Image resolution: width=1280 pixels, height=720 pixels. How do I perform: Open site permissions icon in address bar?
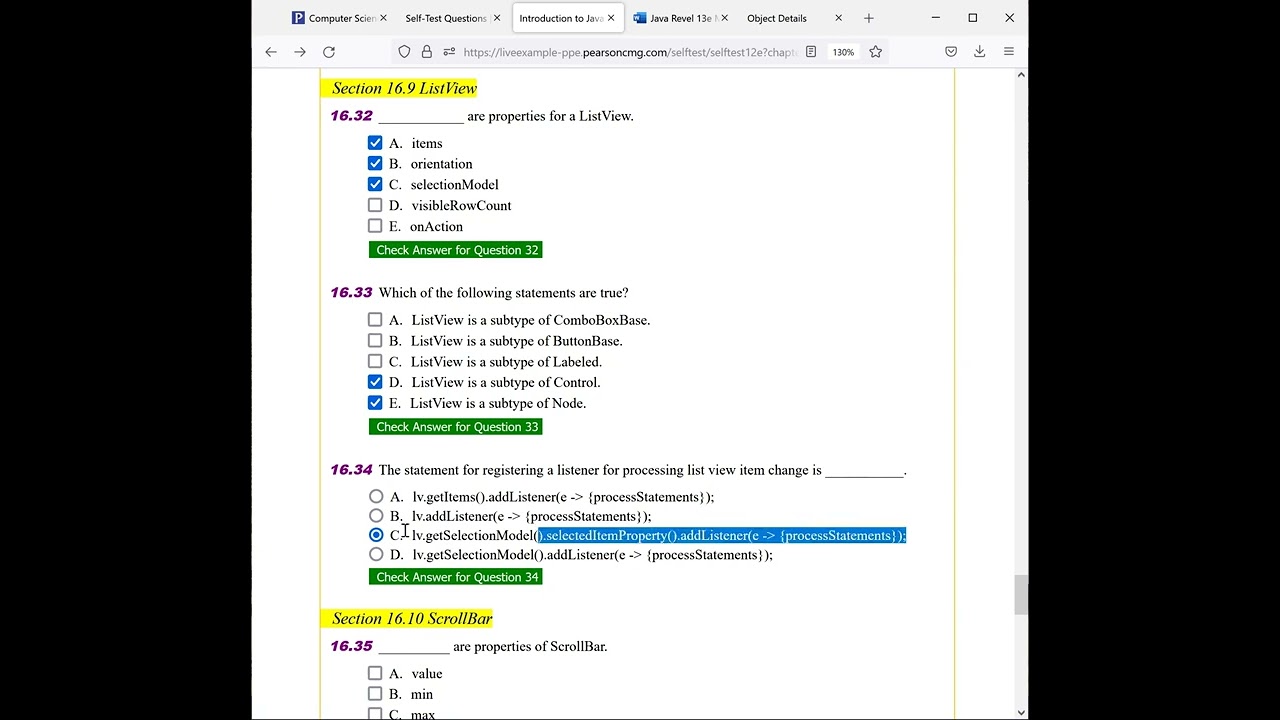point(448,52)
